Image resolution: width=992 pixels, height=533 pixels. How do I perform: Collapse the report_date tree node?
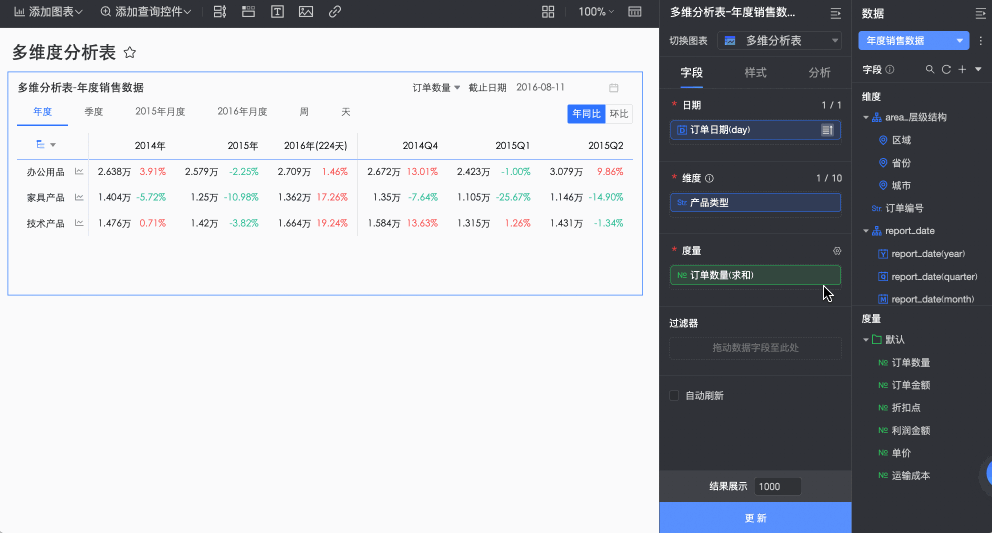click(x=866, y=231)
